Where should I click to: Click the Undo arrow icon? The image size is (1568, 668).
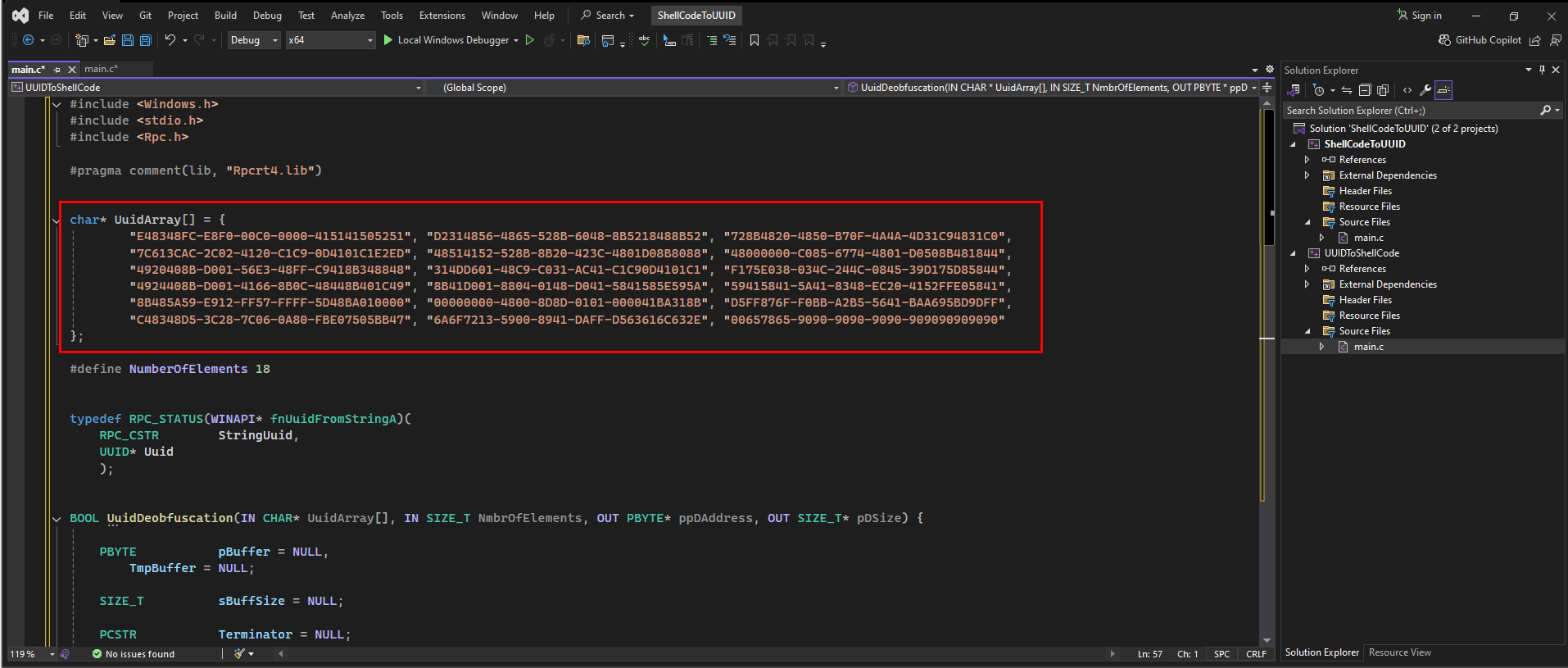170,40
